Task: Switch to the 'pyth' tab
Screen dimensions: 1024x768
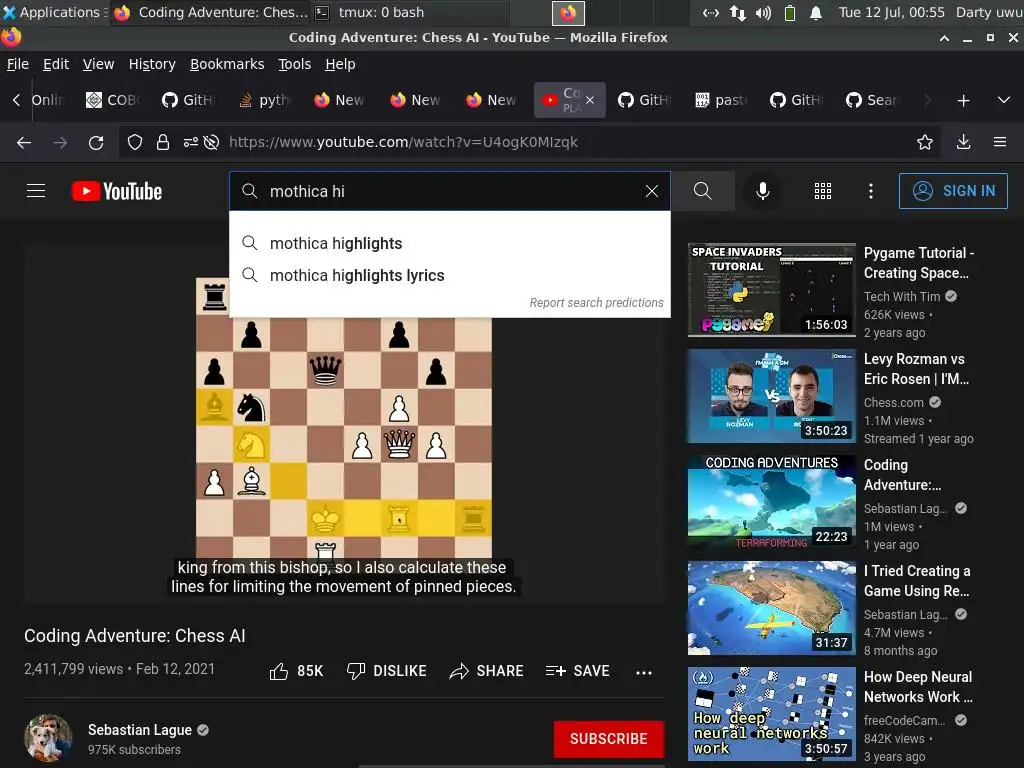Action: pyautogui.click(x=264, y=100)
